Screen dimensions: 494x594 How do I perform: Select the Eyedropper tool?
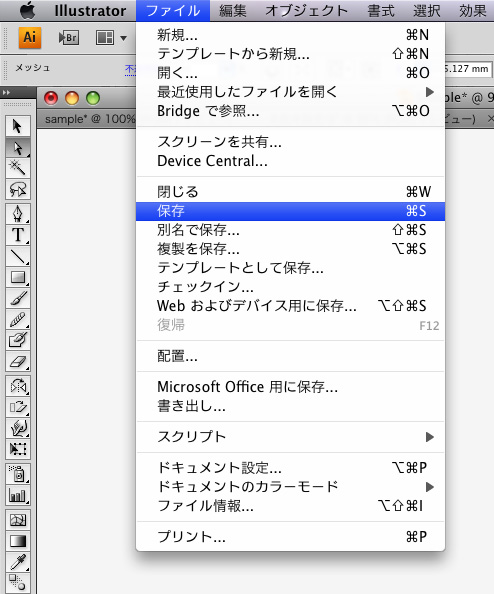tap(17, 562)
